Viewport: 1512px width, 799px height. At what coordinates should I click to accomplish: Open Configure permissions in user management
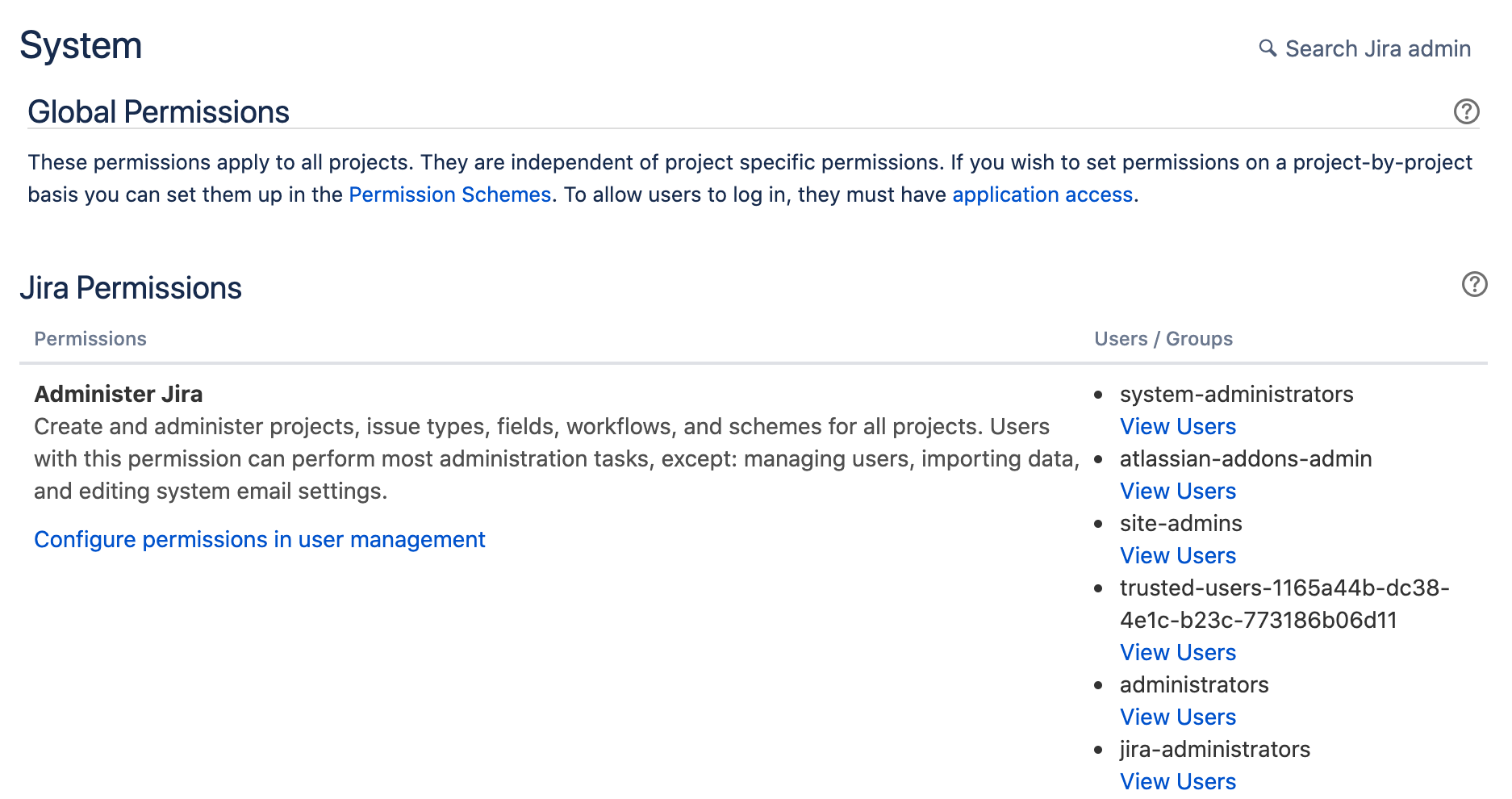259,539
